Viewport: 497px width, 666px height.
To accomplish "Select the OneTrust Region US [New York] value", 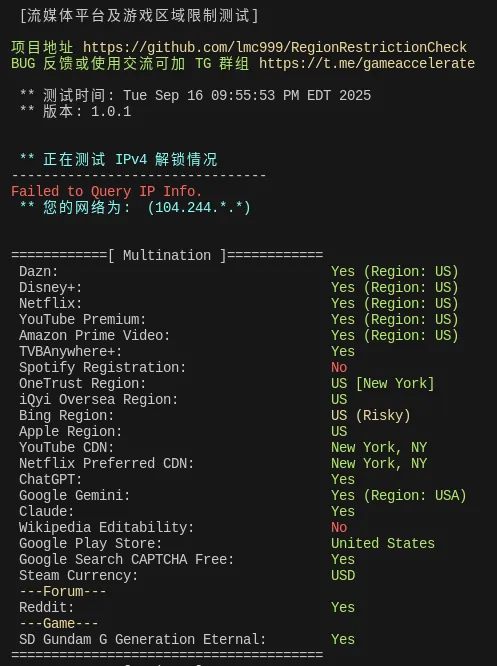I will pos(383,384).
